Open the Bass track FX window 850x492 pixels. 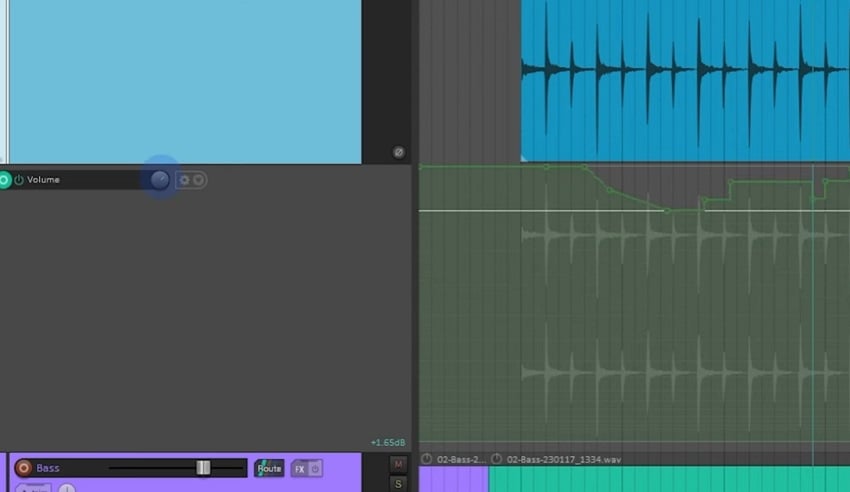[x=299, y=469]
